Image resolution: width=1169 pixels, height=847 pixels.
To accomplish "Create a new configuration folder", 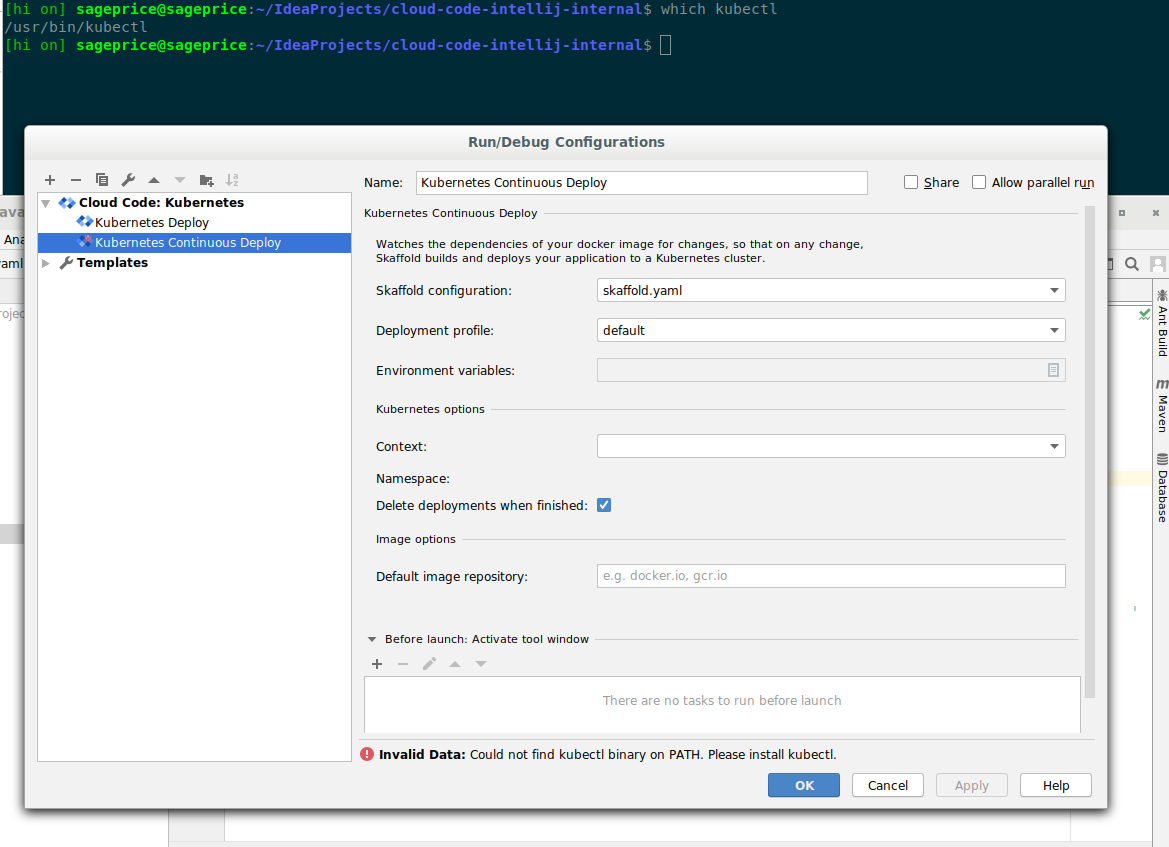I will click(206, 180).
